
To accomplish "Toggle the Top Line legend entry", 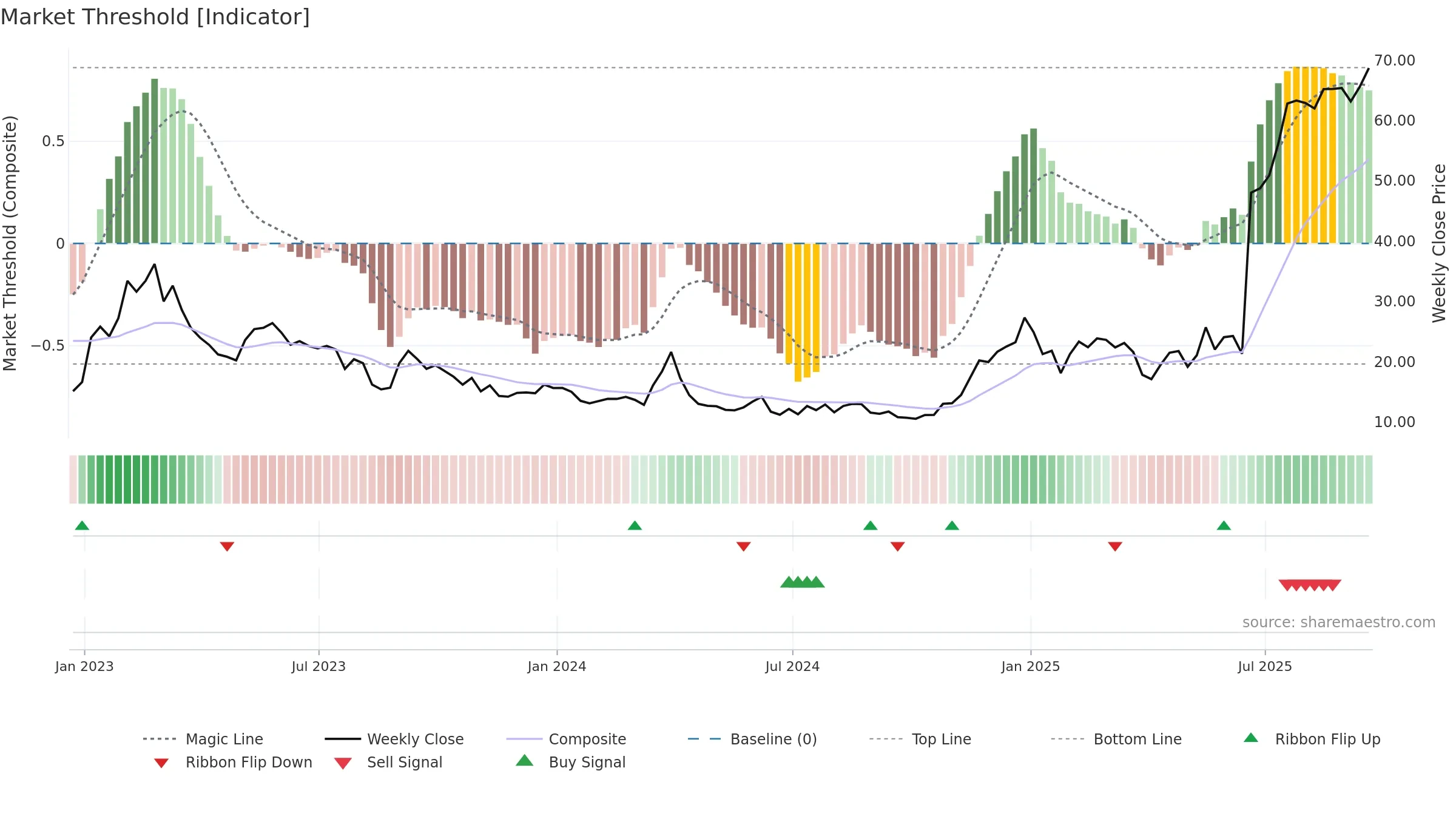I will [x=920, y=739].
